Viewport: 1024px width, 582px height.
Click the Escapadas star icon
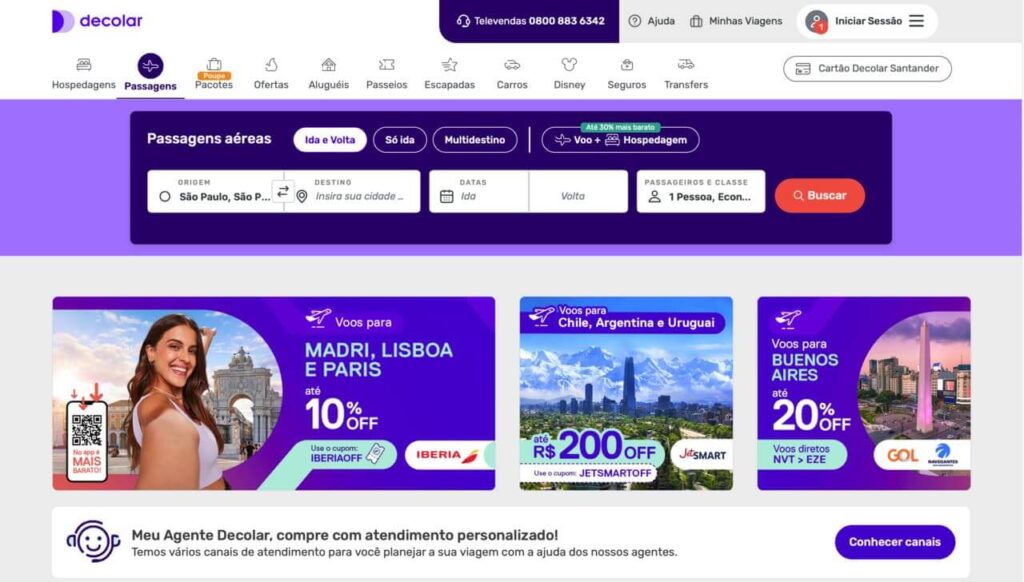pos(449,64)
